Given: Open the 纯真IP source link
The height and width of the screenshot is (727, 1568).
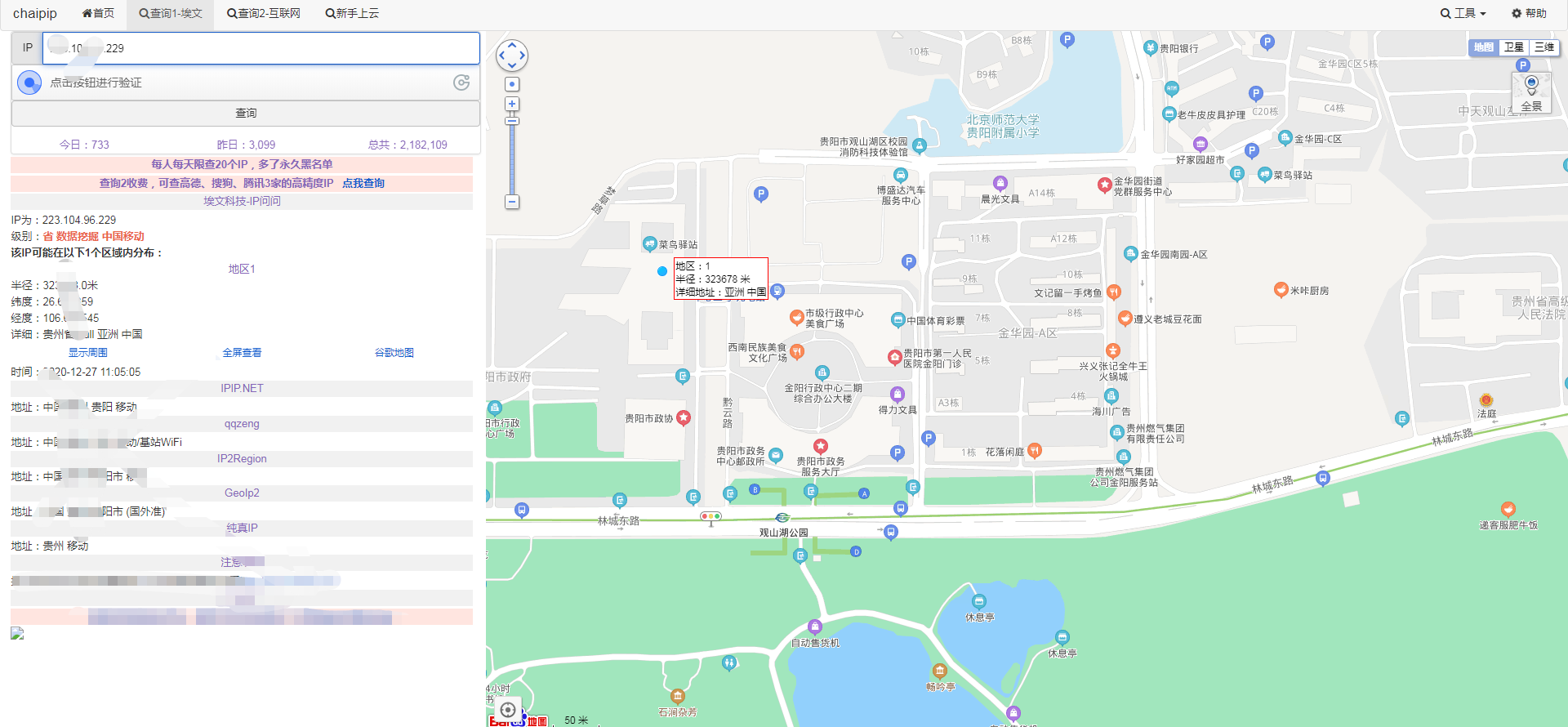Looking at the screenshot, I should coord(242,528).
